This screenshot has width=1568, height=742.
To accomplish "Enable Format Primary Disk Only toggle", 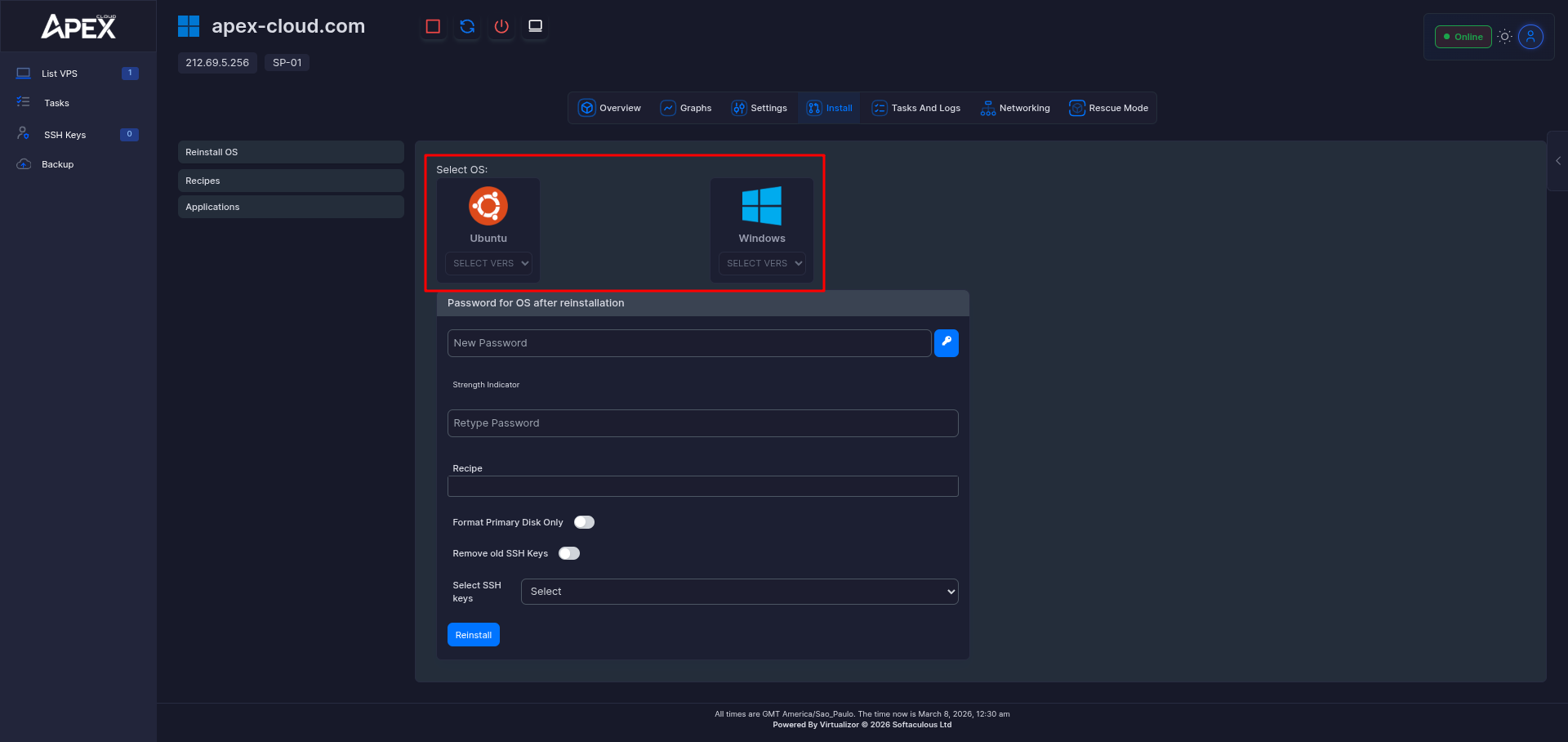I will [x=584, y=522].
